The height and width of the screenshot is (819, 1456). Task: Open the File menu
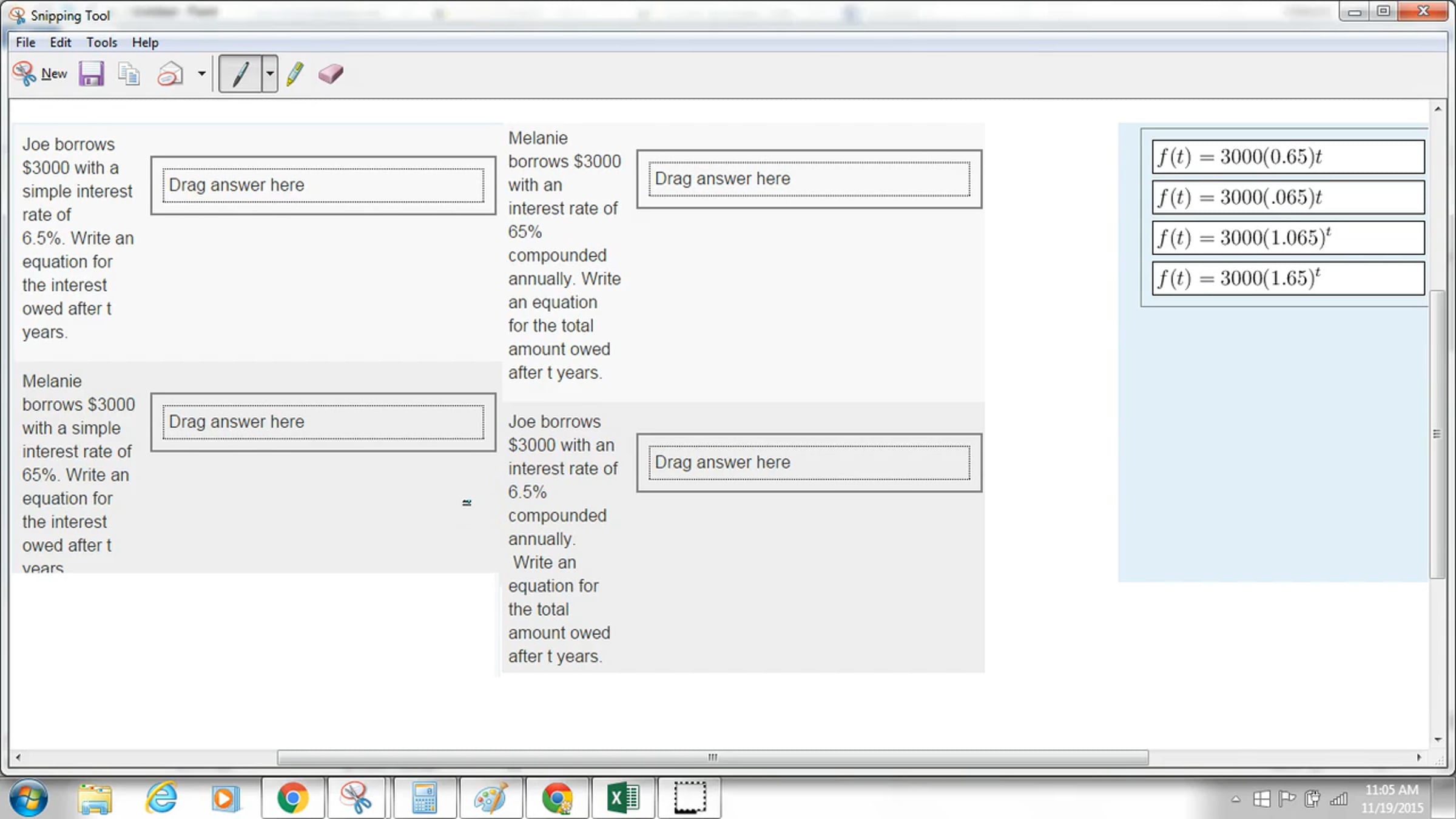point(25,42)
